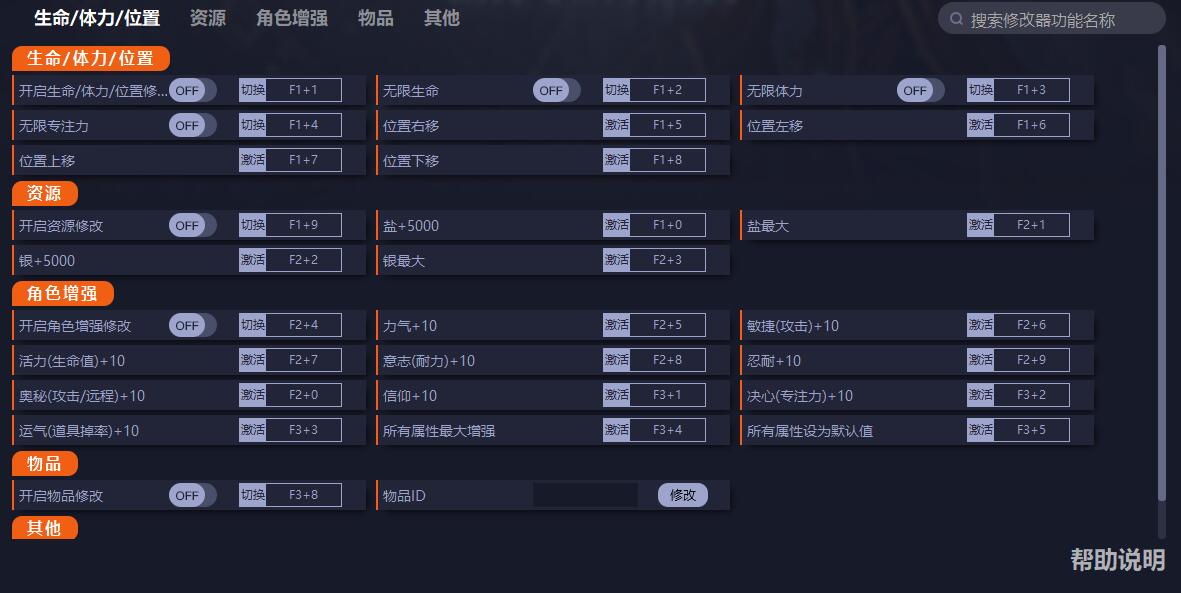Open the 其他 menu item
The height and width of the screenshot is (593, 1181).
tap(441, 17)
